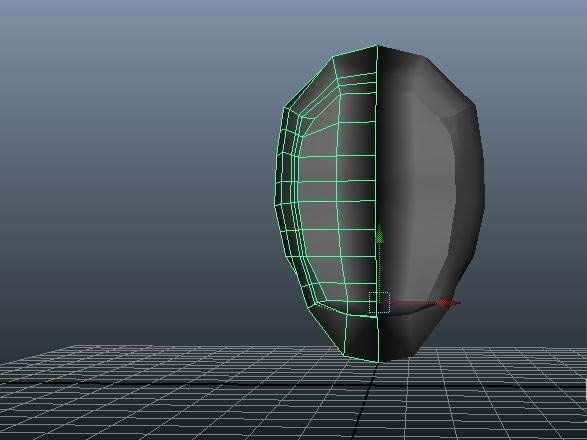
Task: Click the green Y-axis arrow of the move manipulator
Action: (379, 234)
